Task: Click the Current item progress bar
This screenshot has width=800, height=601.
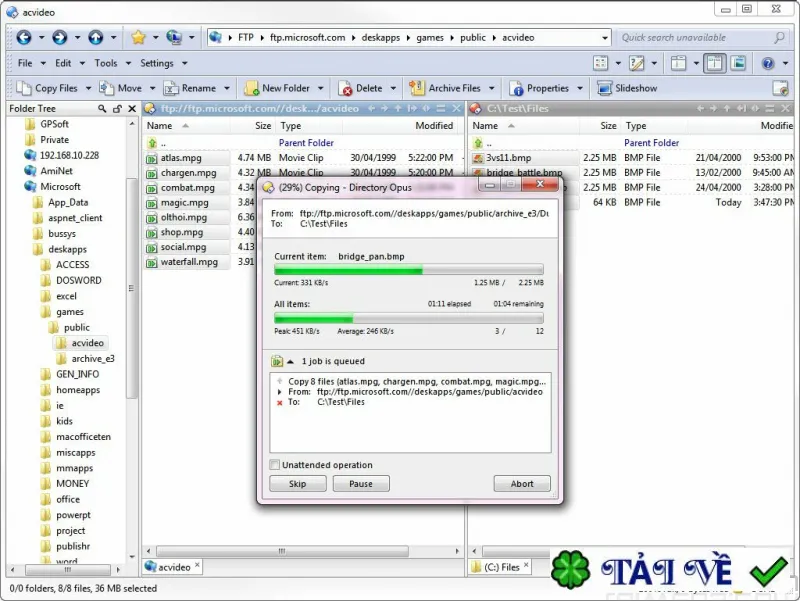Action: pyautogui.click(x=409, y=270)
